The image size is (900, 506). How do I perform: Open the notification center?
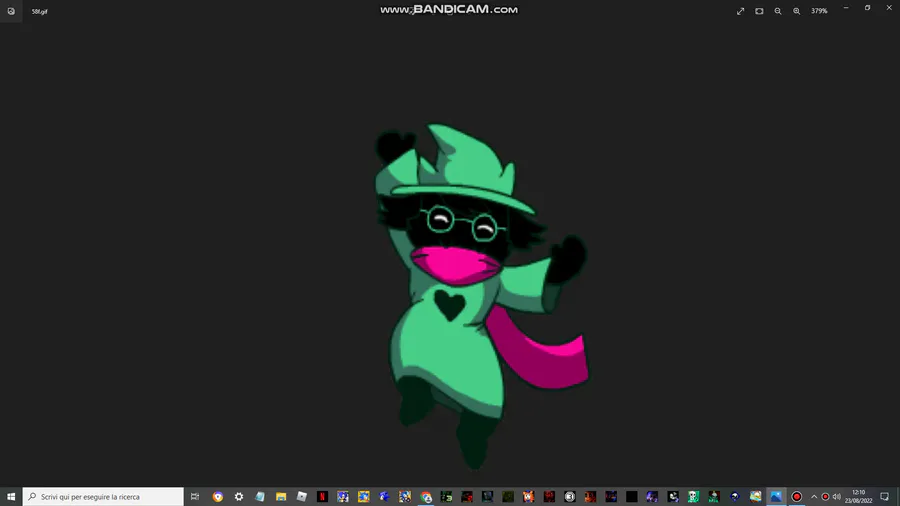click(x=885, y=497)
